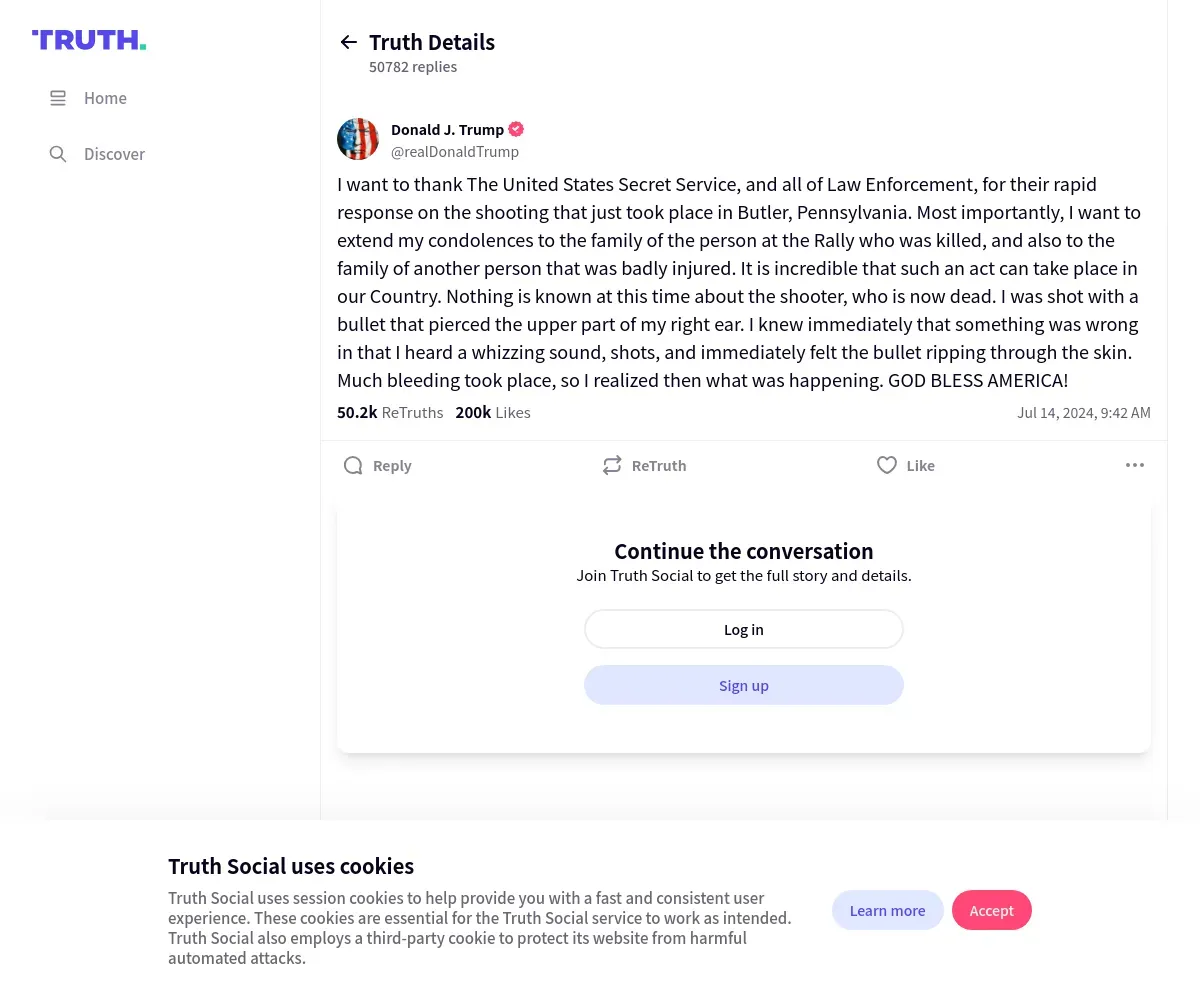This screenshot has height=1000, width=1200.
Task: Click the back arrow beside Truth Details
Action: [x=348, y=42]
